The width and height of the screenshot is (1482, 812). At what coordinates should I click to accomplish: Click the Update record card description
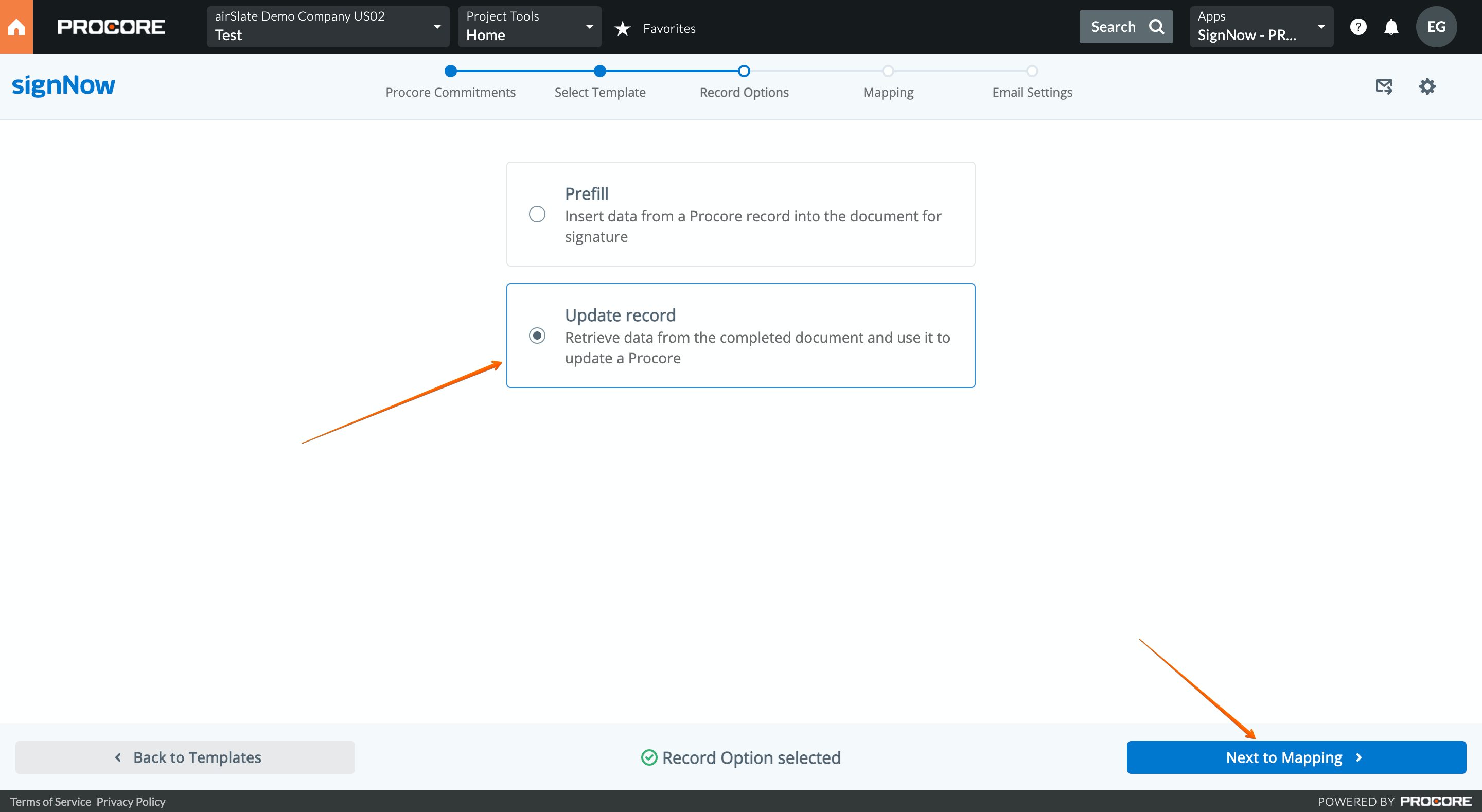click(757, 347)
